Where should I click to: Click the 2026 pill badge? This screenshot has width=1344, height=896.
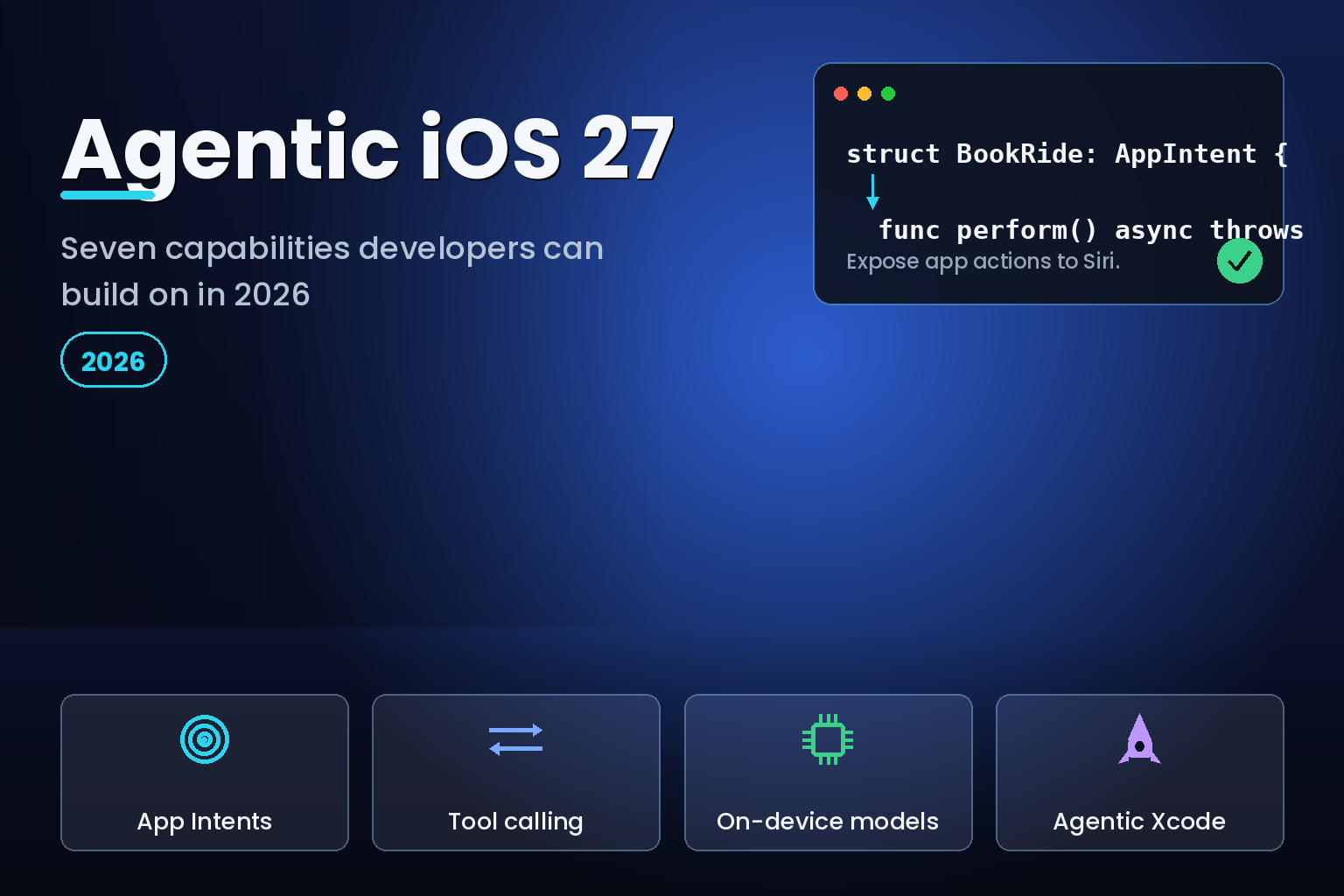tap(114, 360)
